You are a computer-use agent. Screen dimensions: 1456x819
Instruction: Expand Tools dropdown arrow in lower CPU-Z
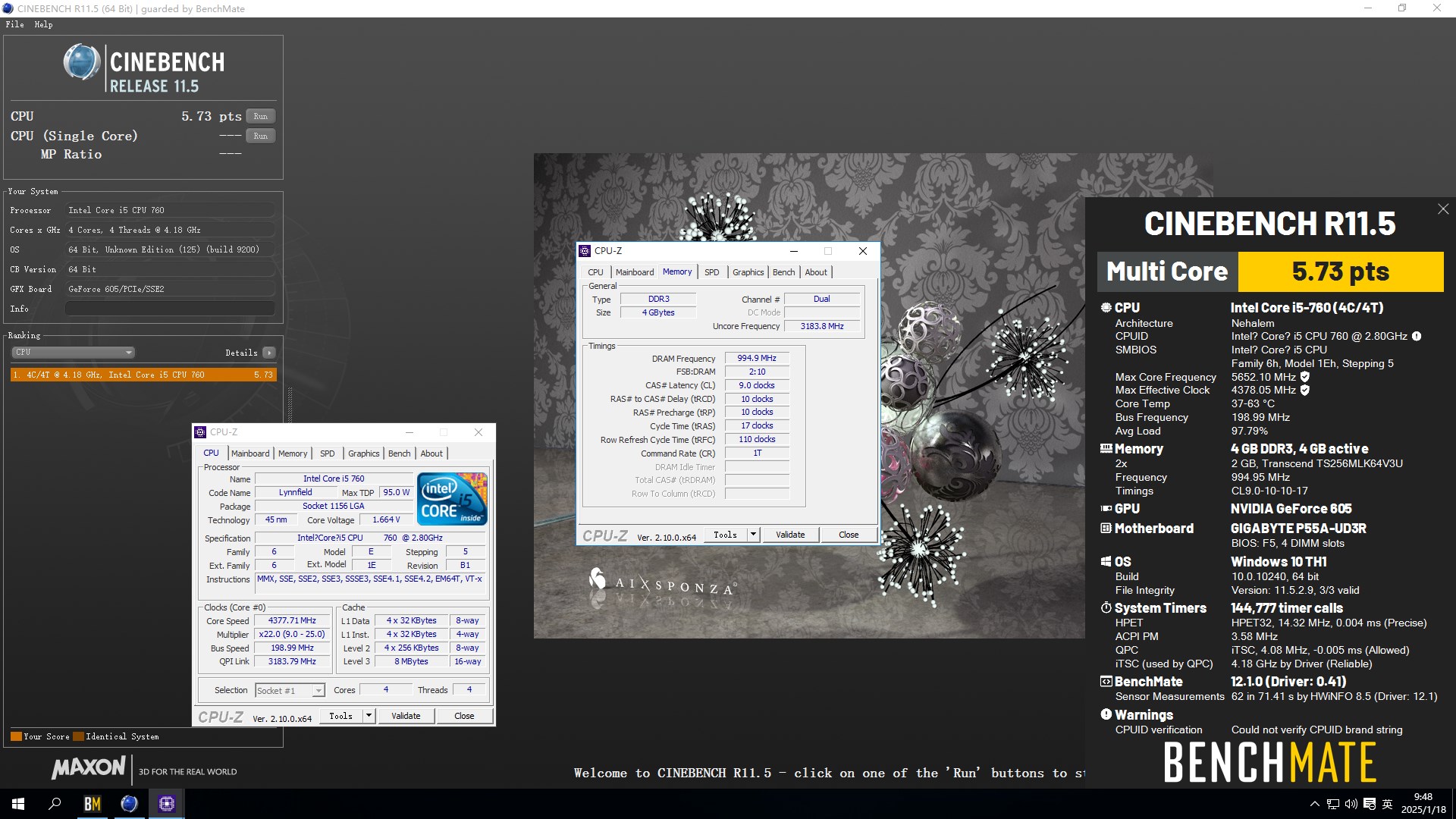tap(369, 716)
